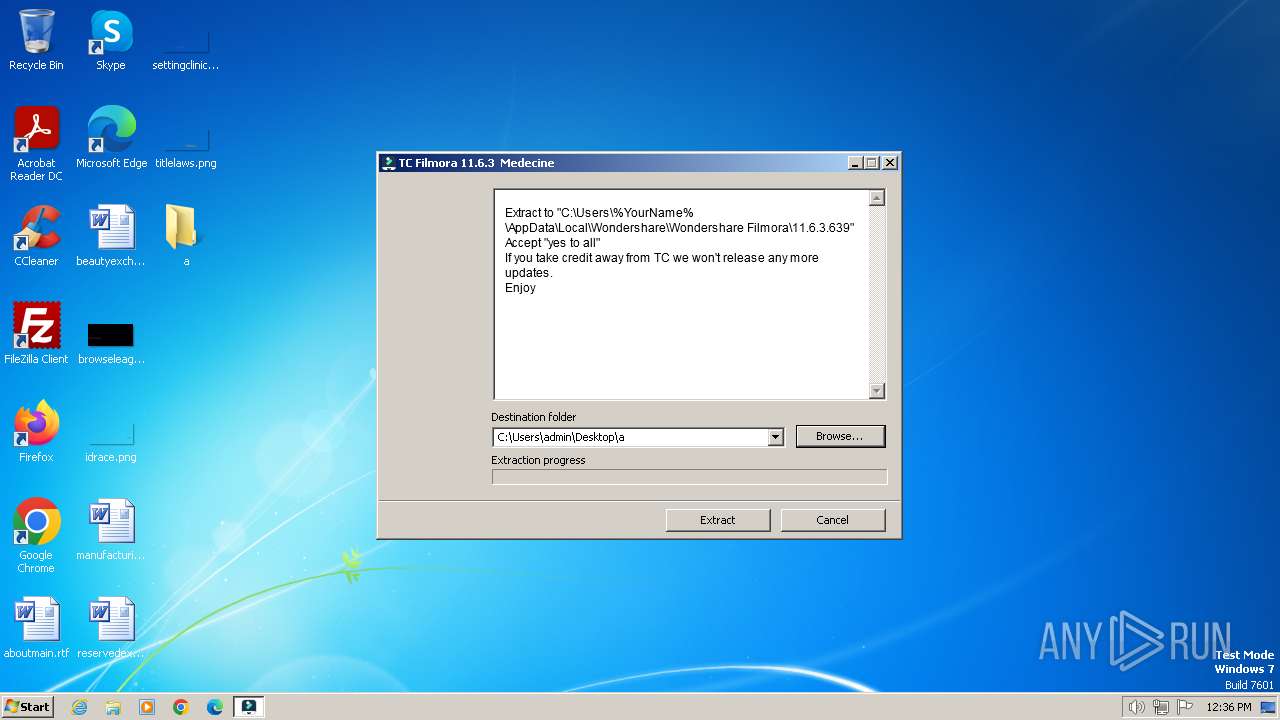Screen dimensions: 1280x720
Task: Launch Google Chrome desktop shortcut
Action: (x=36, y=535)
